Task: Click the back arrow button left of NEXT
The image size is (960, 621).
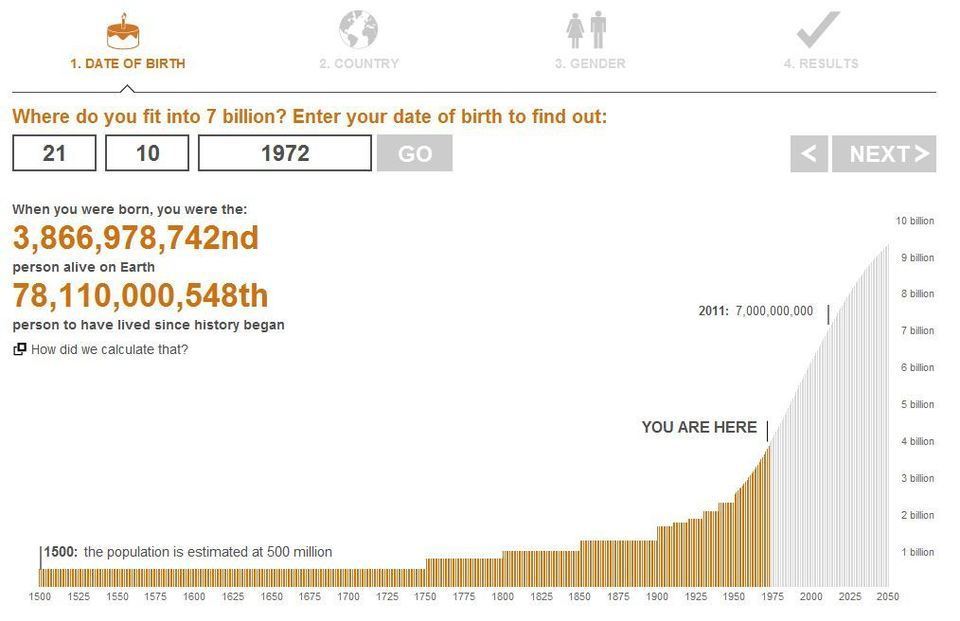Action: (808, 153)
